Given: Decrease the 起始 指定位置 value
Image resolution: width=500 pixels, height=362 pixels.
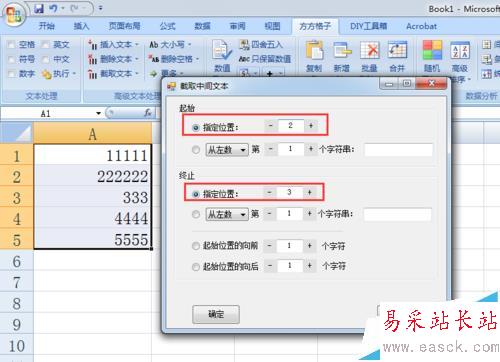Looking at the screenshot, I should pyautogui.click(x=271, y=126).
